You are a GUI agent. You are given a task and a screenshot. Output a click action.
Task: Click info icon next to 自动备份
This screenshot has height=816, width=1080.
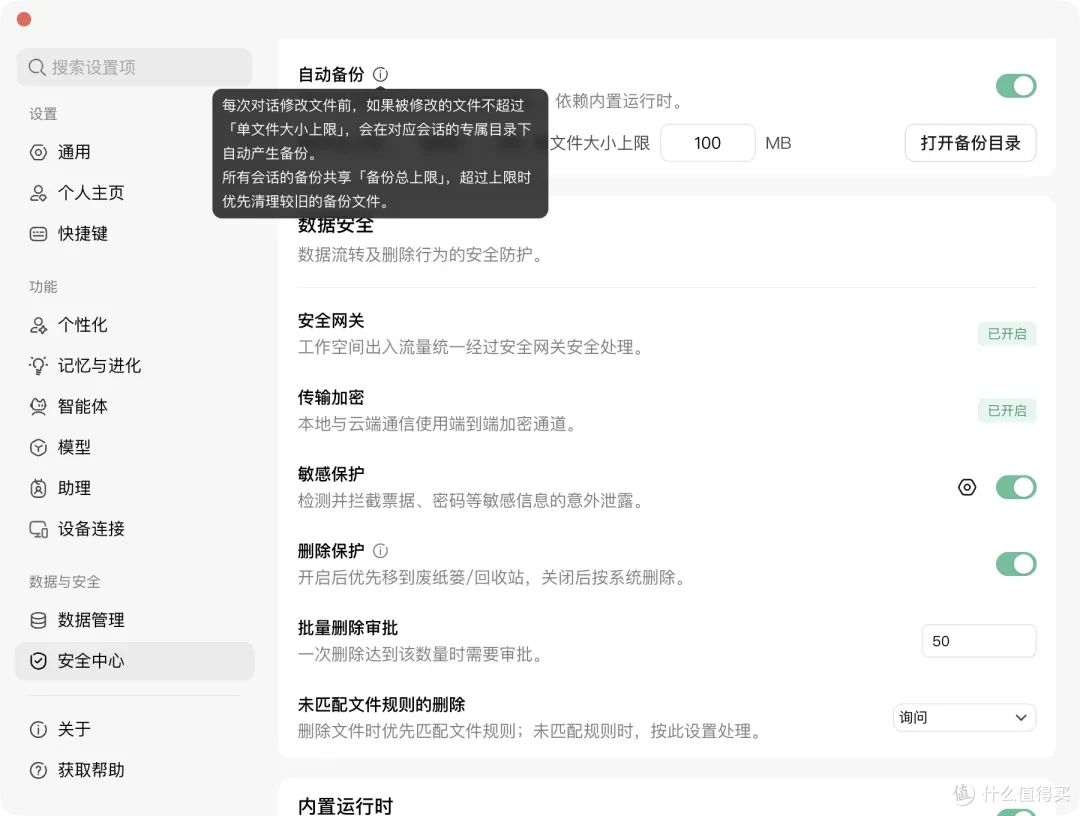[380, 74]
